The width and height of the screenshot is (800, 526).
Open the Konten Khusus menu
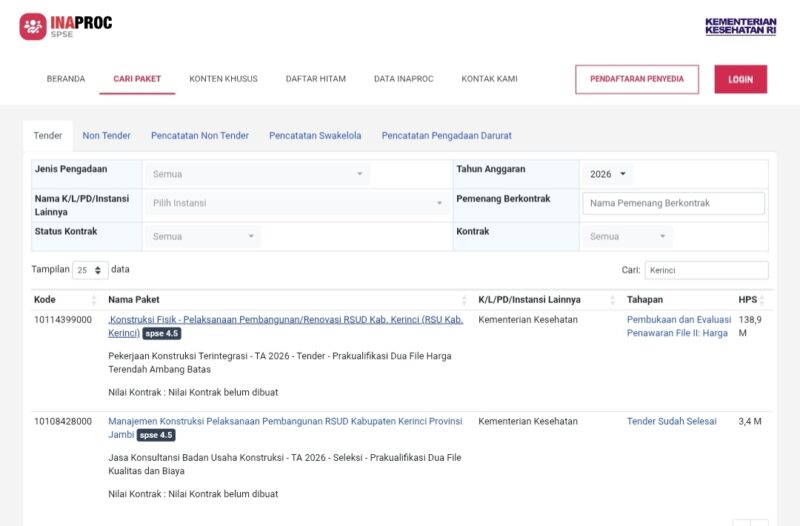(223, 79)
